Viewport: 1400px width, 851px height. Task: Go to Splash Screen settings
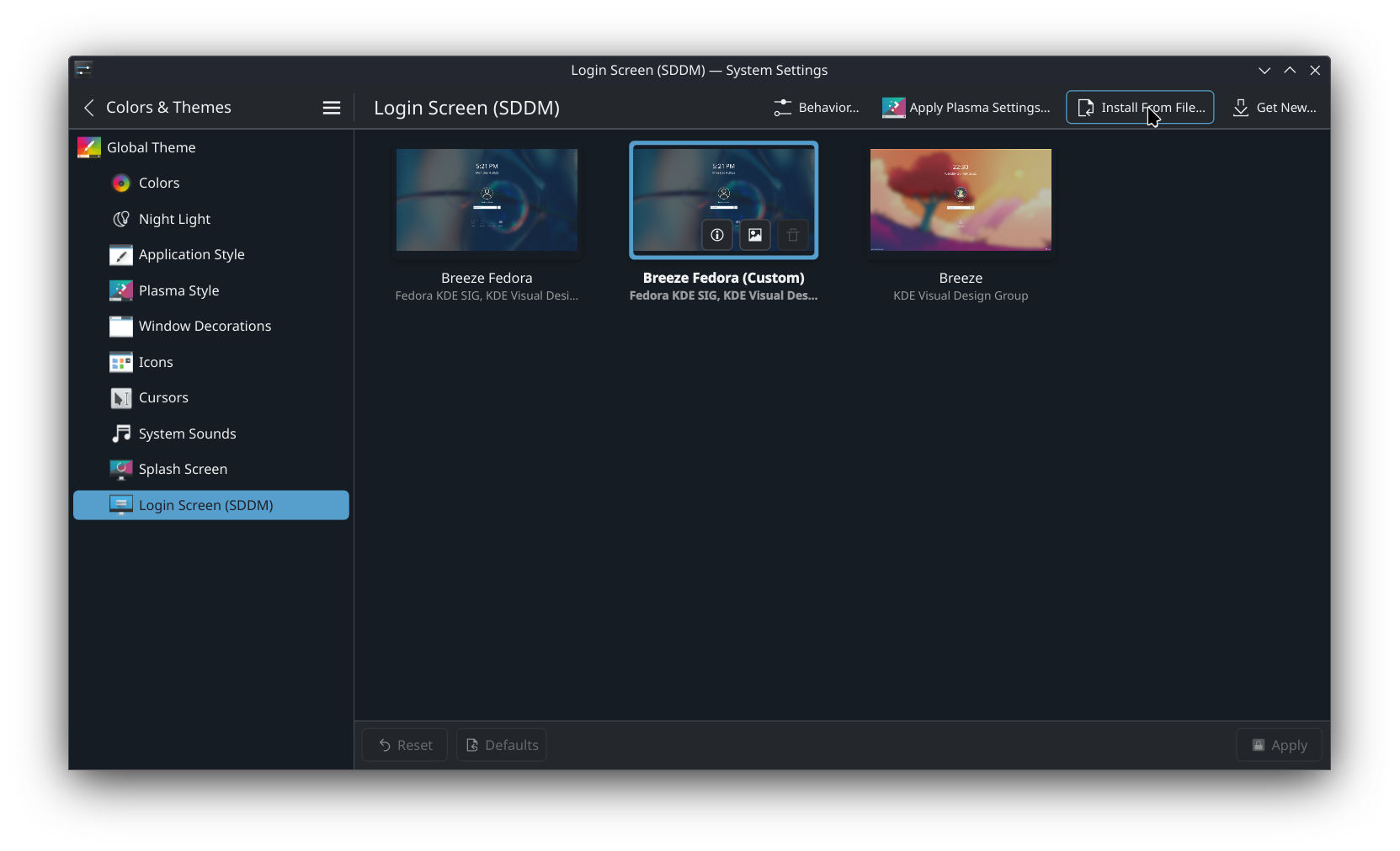211,470
